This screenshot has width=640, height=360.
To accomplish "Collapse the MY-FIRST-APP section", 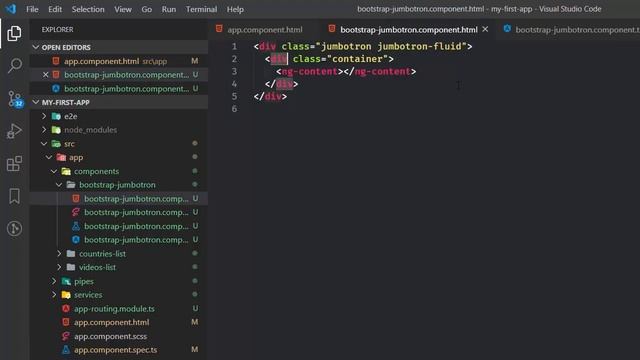I will point(36,102).
